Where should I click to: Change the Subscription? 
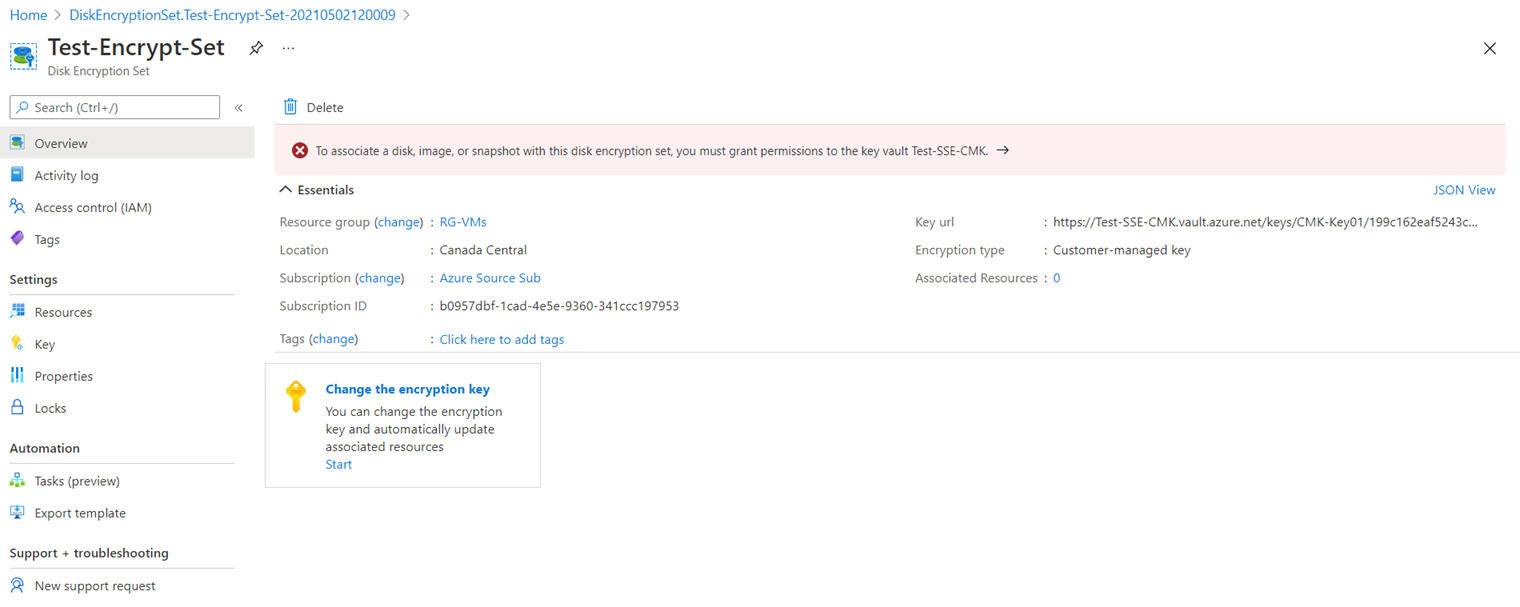click(x=379, y=278)
